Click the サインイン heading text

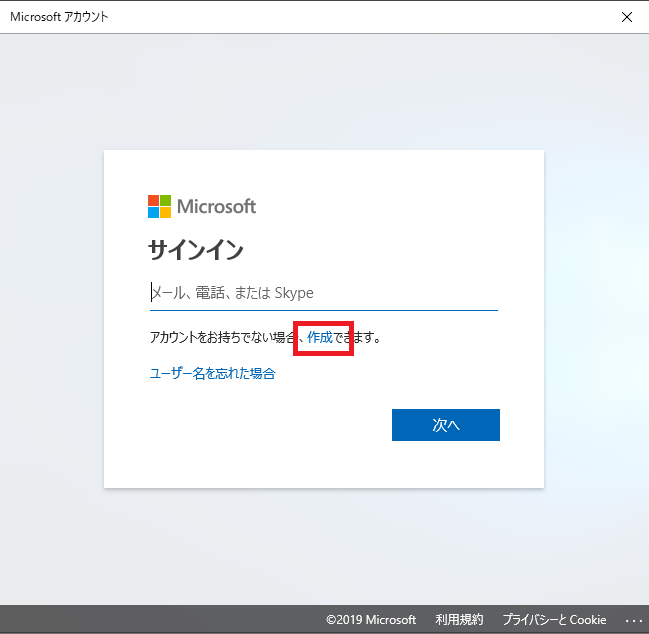[x=196, y=250]
